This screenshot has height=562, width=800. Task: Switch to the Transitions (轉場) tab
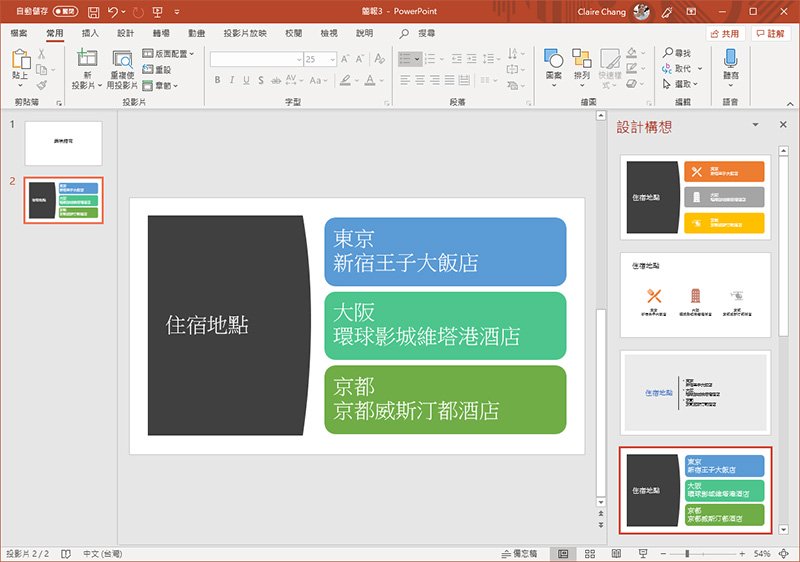click(x=161, y=33)
